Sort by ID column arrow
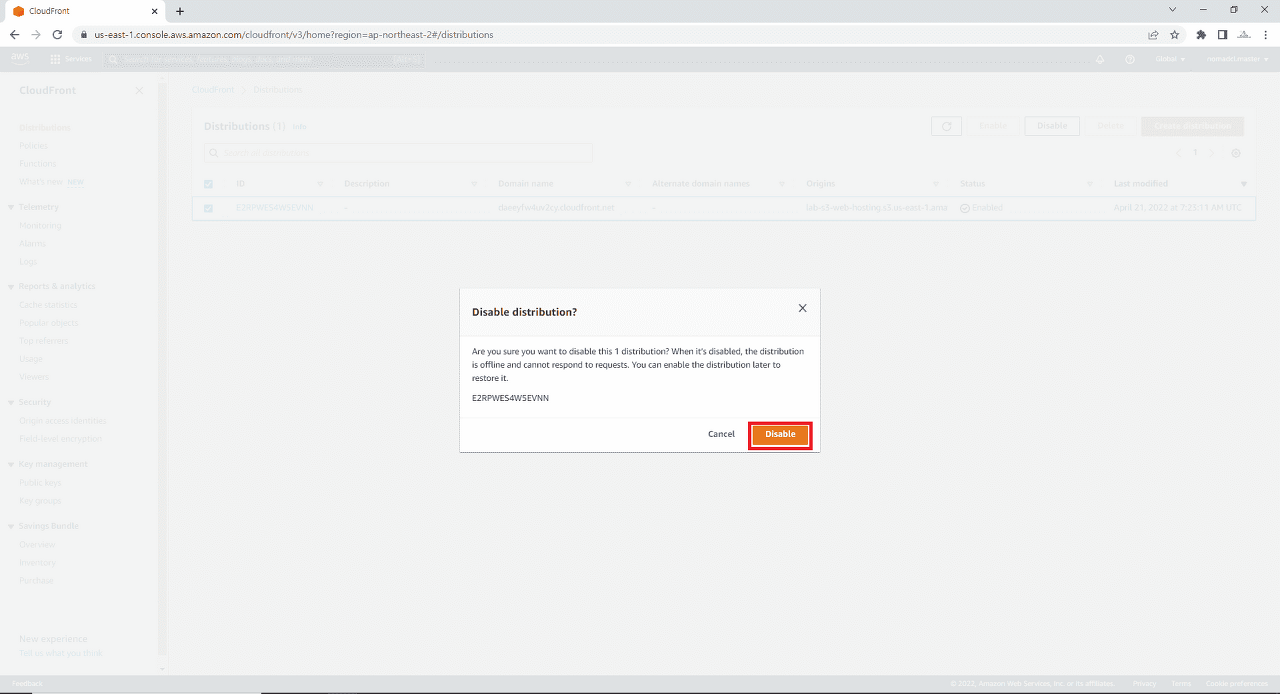Image resolution: width=1280 pixels, height=694 pixels. coord(320,184)
